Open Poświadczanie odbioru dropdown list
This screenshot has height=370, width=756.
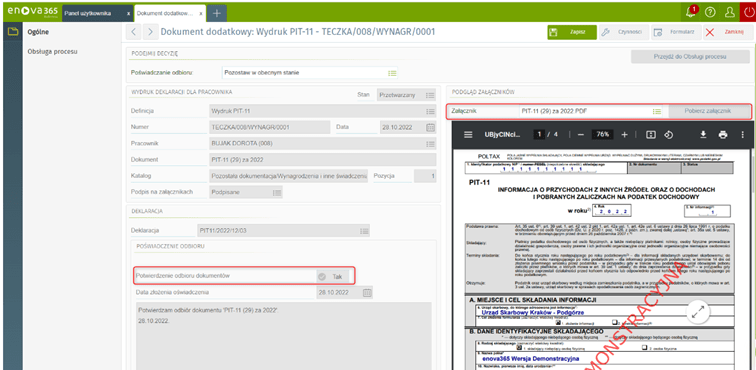pos(392,73)
